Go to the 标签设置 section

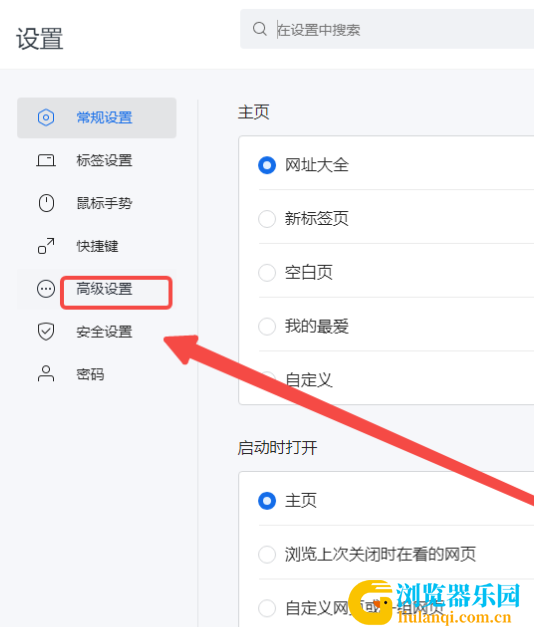(x=104, y=160)
